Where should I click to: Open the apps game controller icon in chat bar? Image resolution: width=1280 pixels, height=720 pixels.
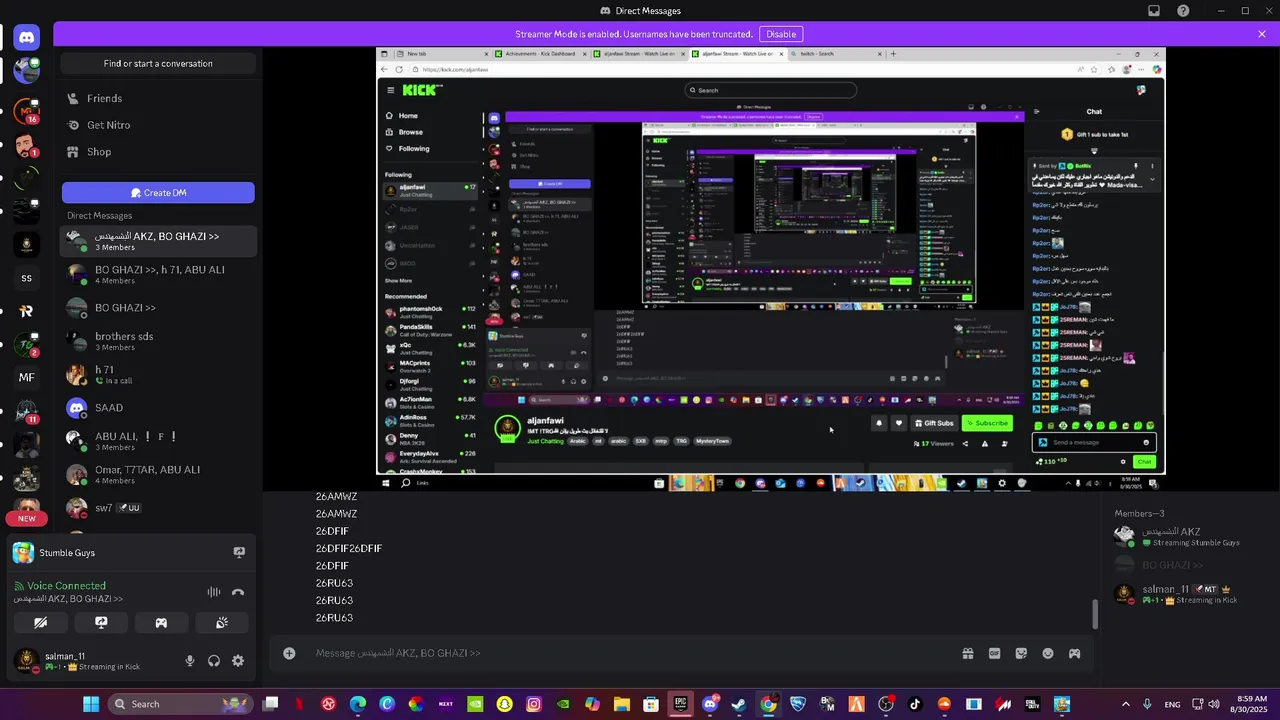1075,653
